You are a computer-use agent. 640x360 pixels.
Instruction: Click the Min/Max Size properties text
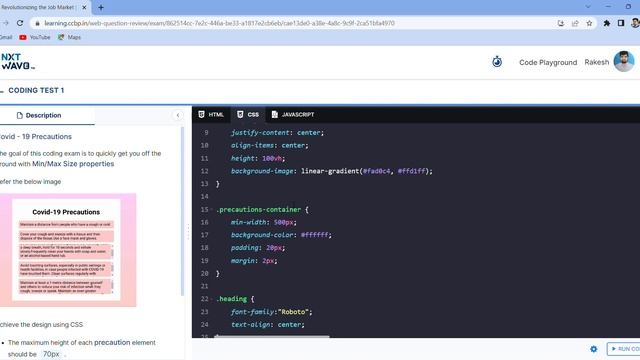click(73, 164)
